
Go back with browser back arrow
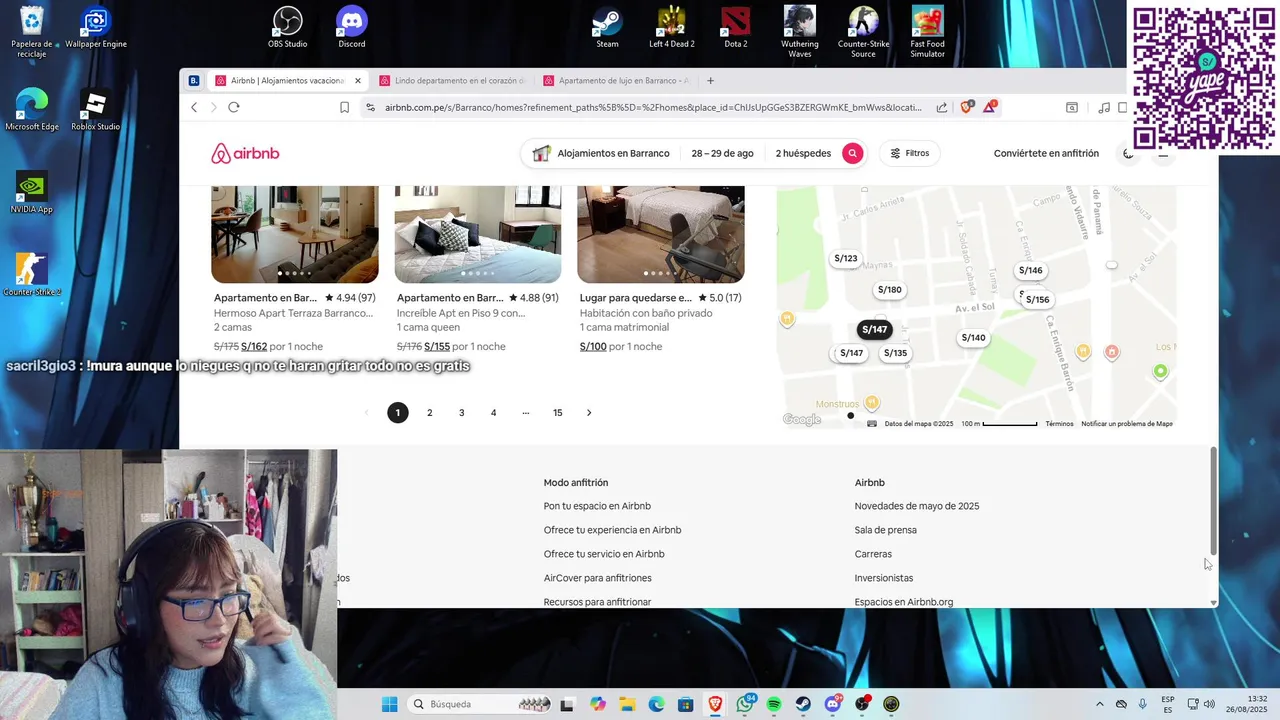pos(194,107)
